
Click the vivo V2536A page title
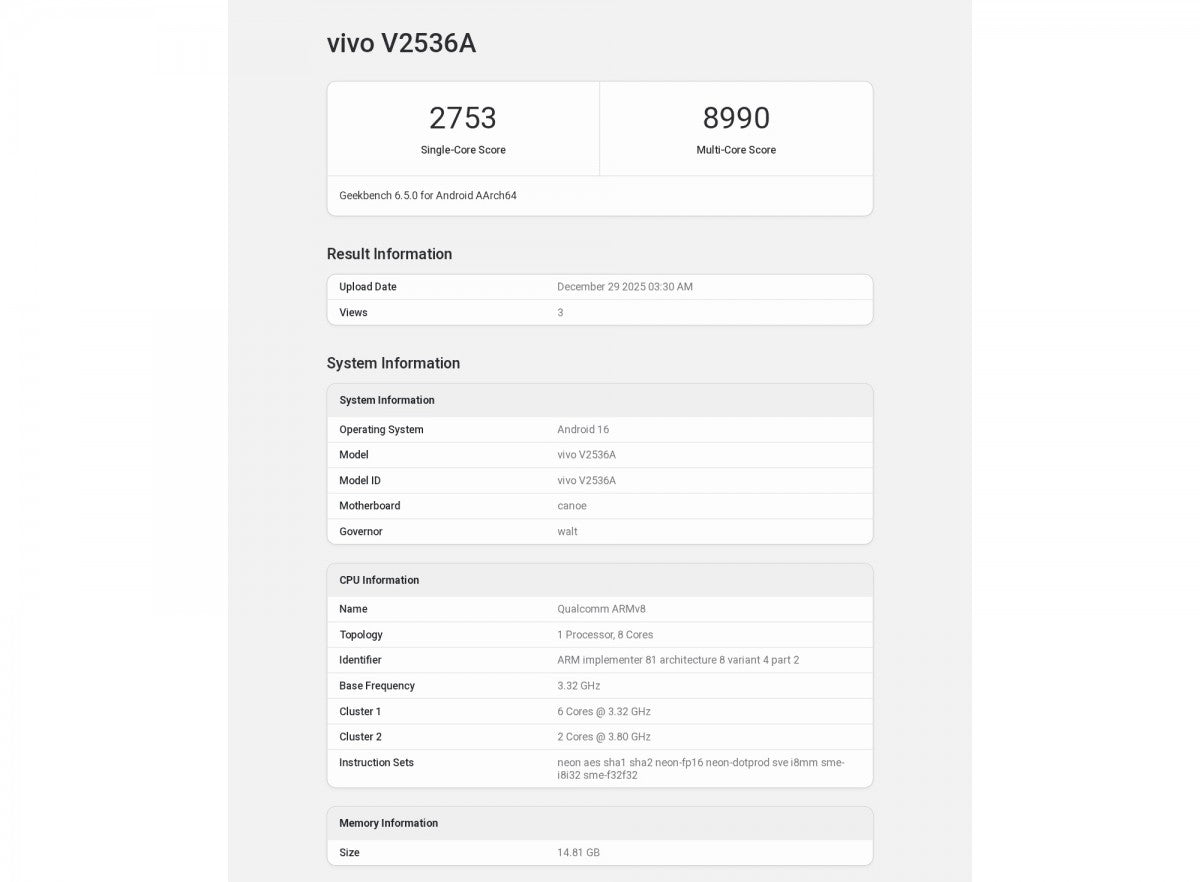pos(401,43)
